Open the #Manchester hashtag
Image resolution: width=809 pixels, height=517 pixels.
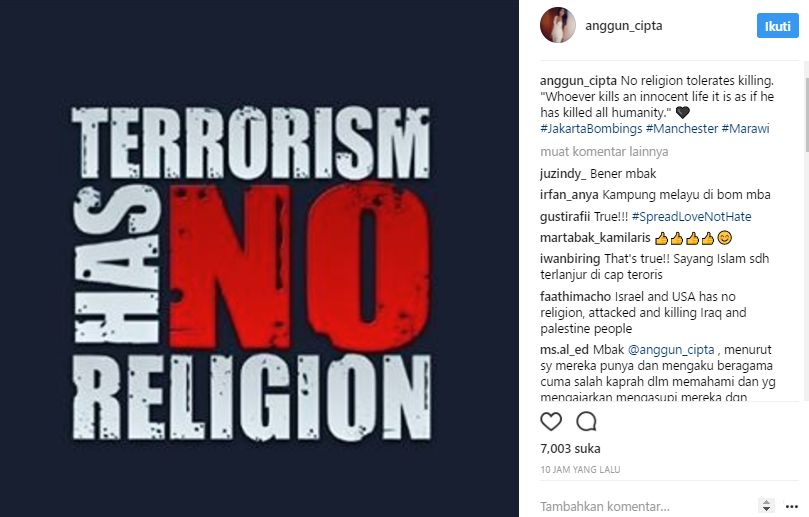click(682, 128)
